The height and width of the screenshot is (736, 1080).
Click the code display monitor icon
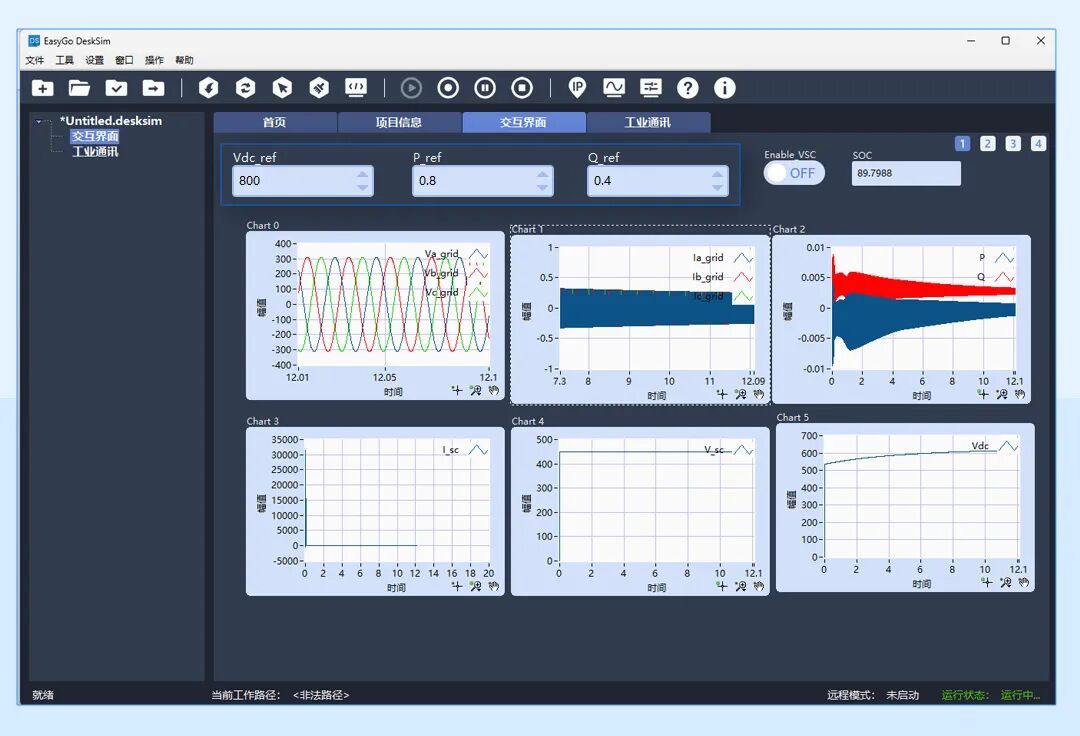pos(355,88)
